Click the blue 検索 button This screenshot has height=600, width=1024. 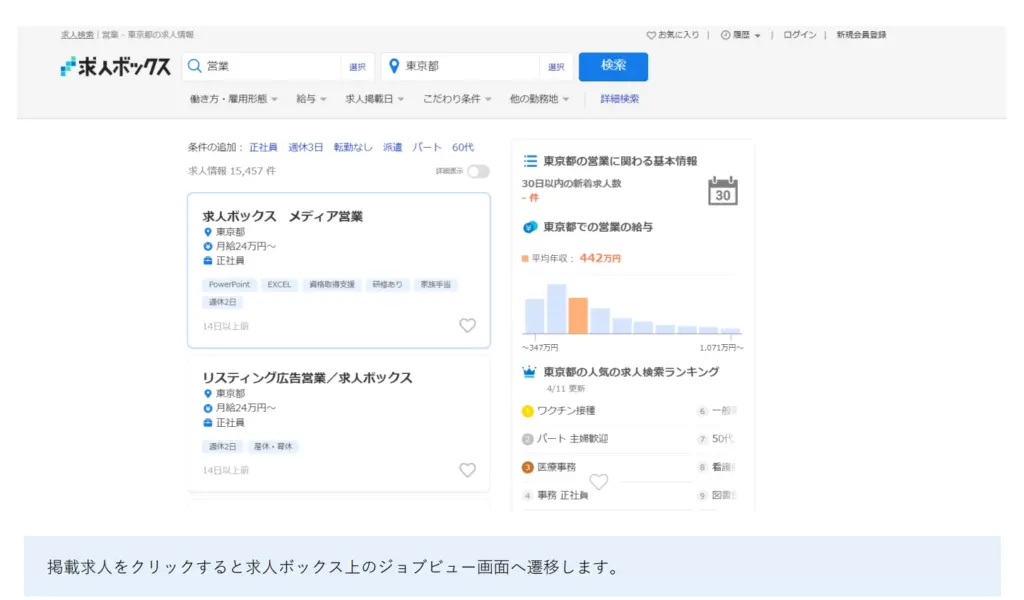coord(613,67)
